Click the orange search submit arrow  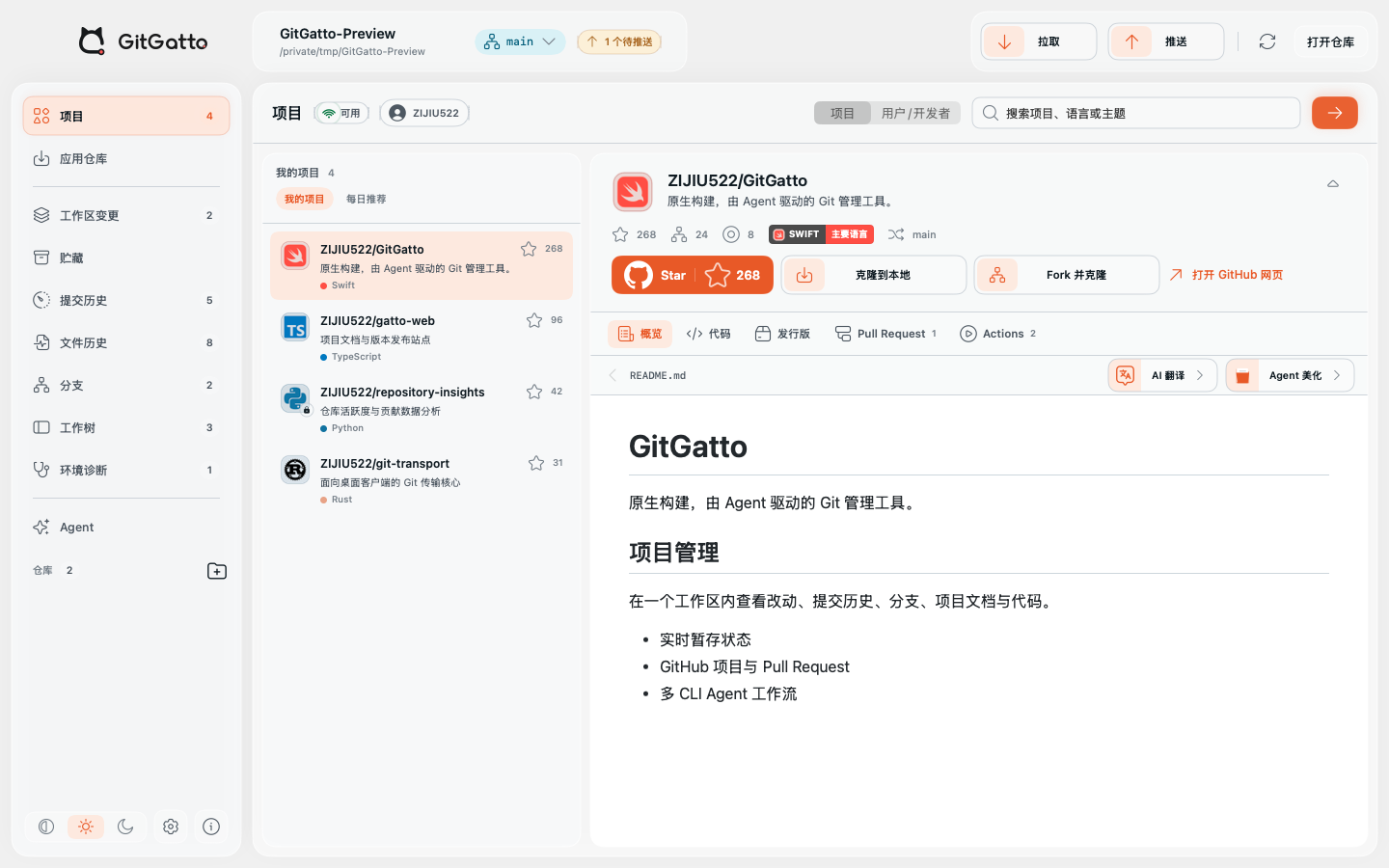pos(1335,113)
